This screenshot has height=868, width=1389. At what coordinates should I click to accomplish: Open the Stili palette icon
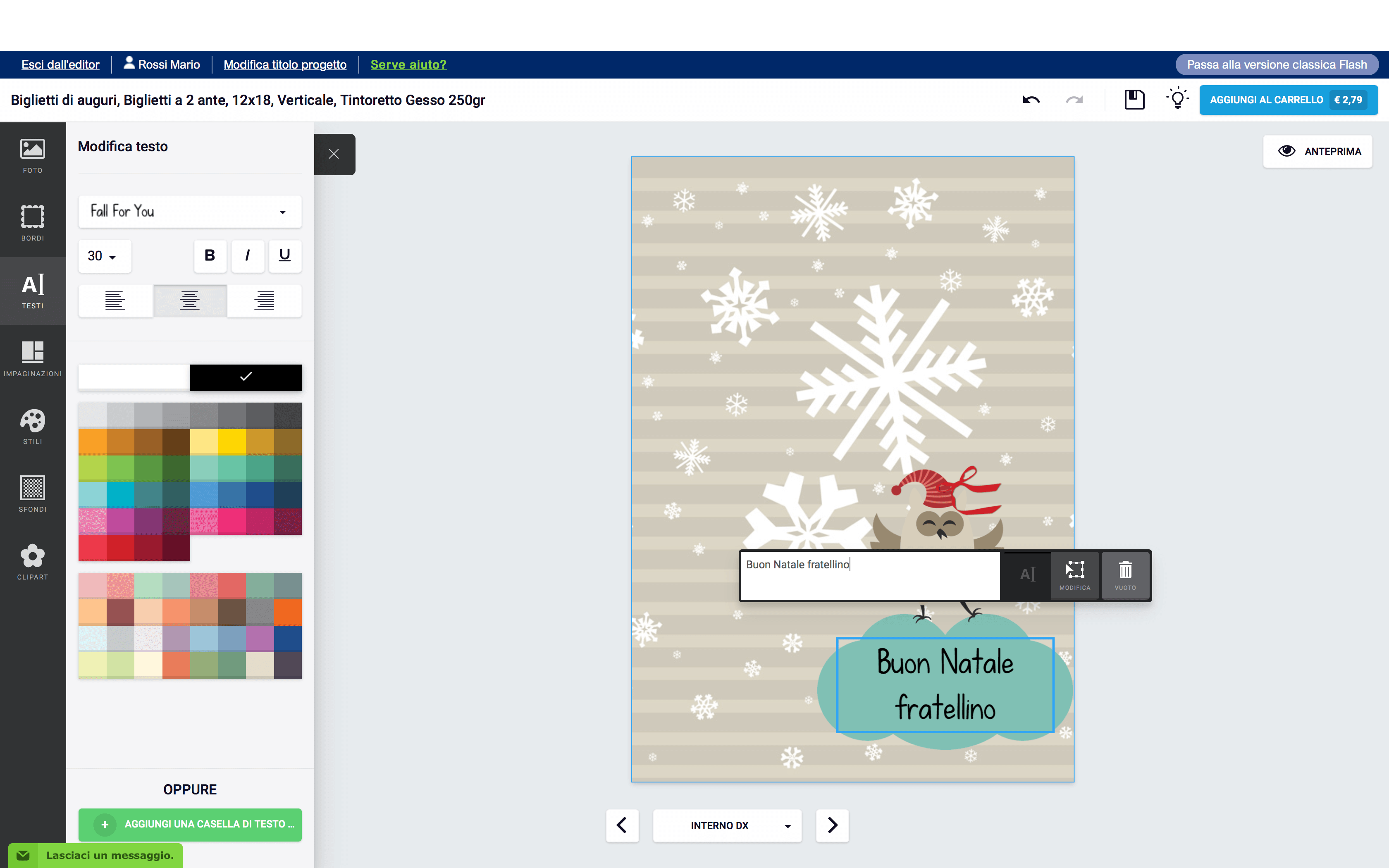point(33,427)
